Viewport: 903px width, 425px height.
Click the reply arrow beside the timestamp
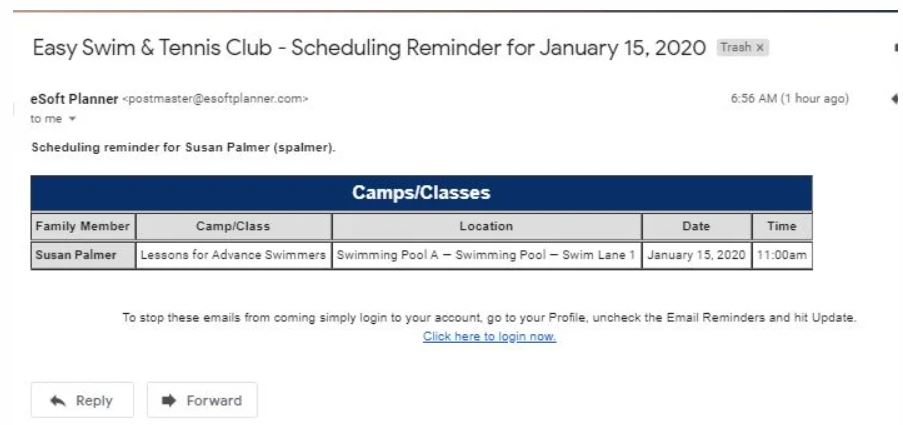click(896, 99)
